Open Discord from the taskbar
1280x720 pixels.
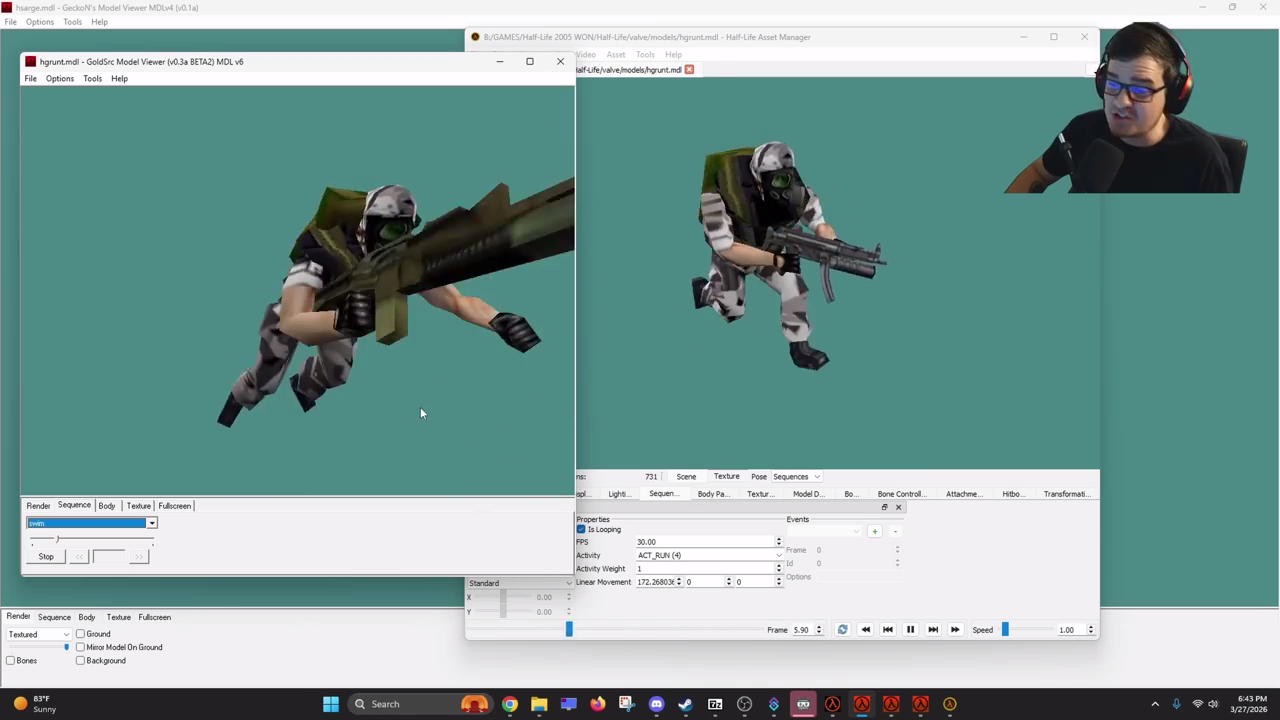(x=656, y=704)
